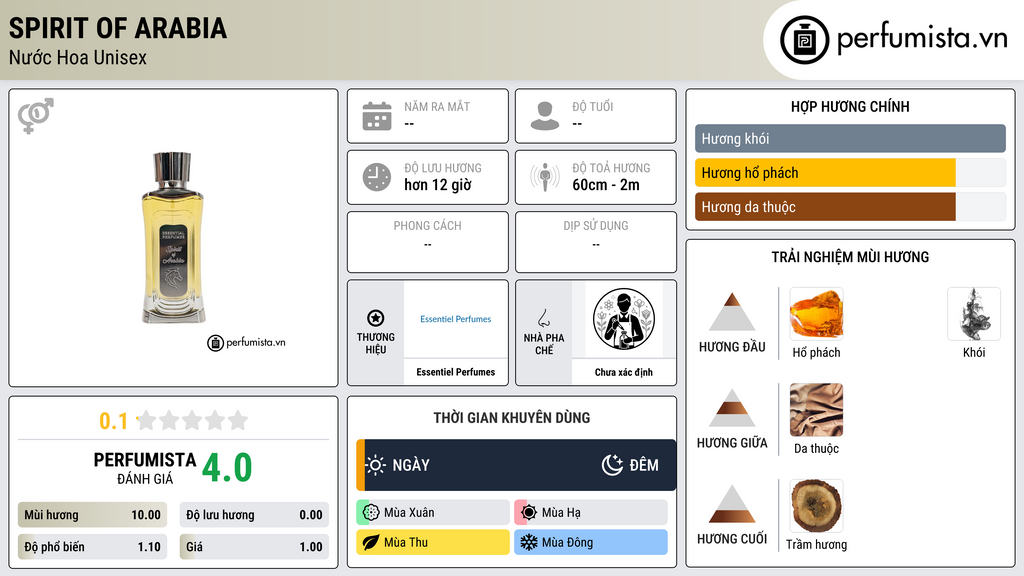Click the Hương giữa pyramid icon
The width and height of the screenshot is (1024, 576).
coord(731,408)
